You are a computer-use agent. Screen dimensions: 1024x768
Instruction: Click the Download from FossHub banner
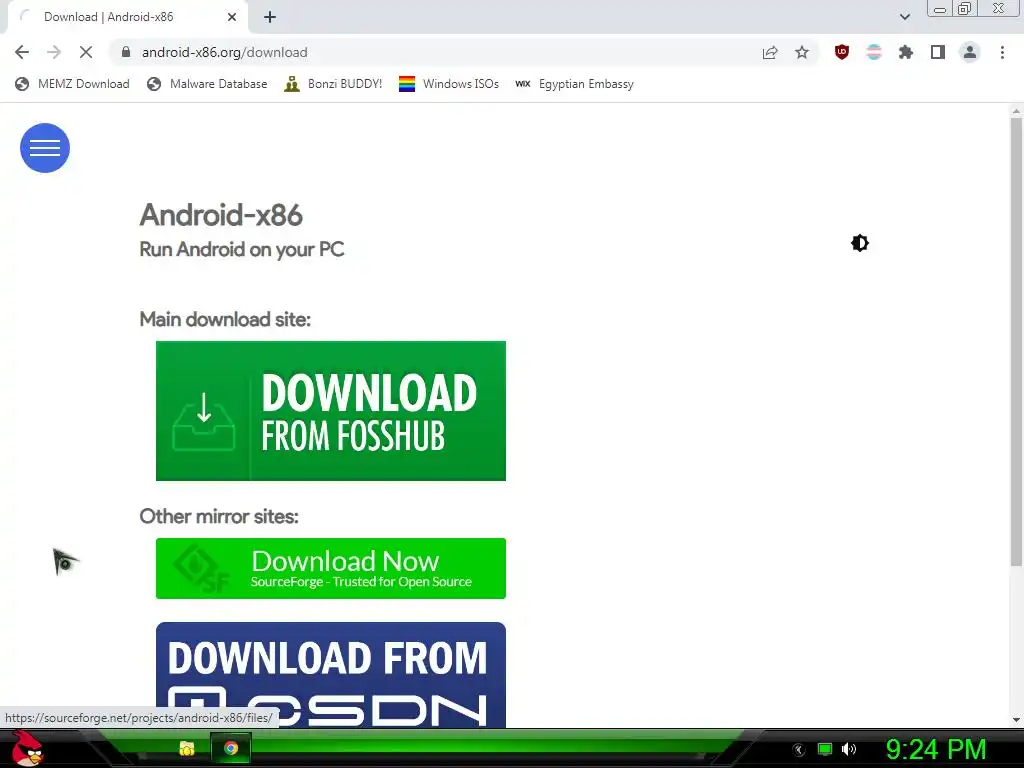[x=330, y=411]
